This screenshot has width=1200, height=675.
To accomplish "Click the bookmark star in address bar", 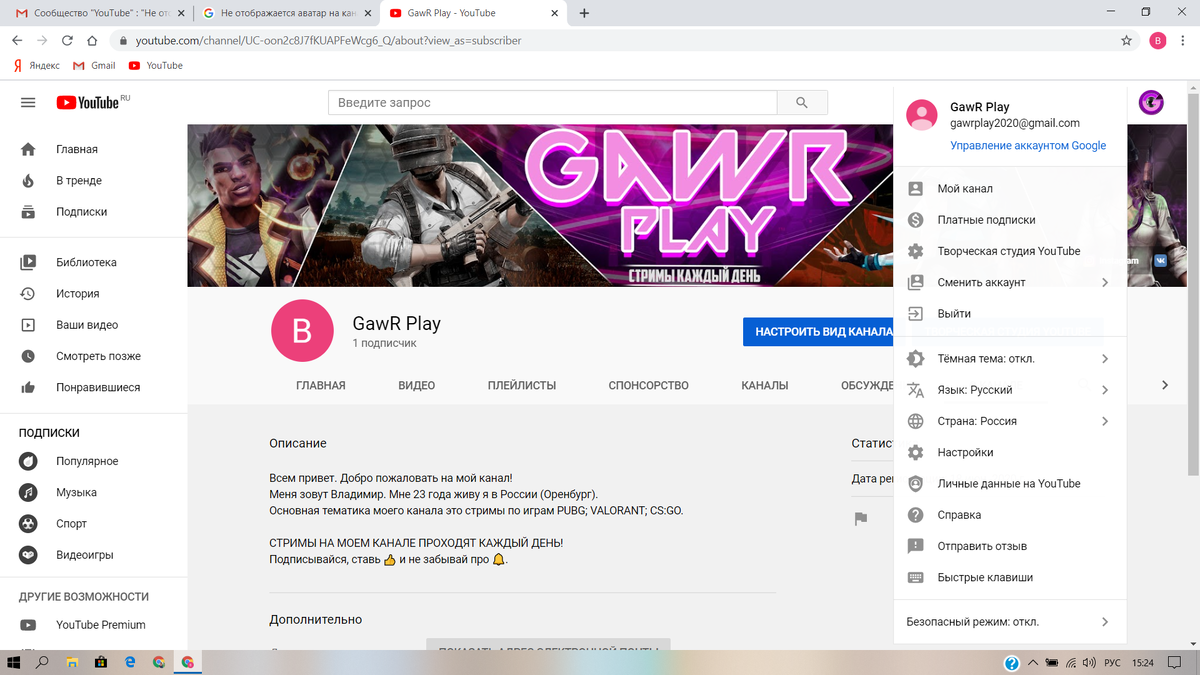I will [x=1127, y=41].
